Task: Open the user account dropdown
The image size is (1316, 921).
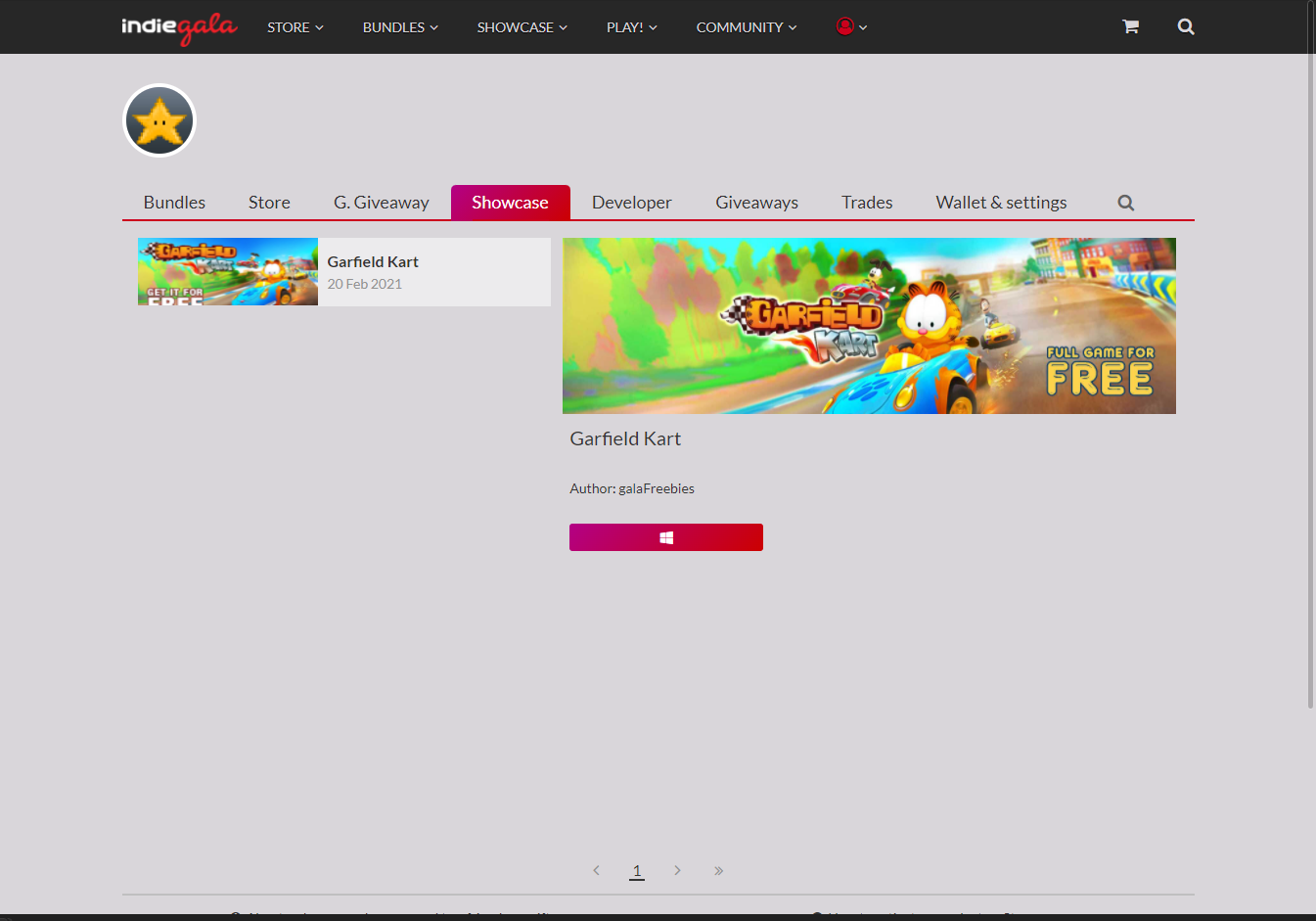Action: [x=851, y=26]
